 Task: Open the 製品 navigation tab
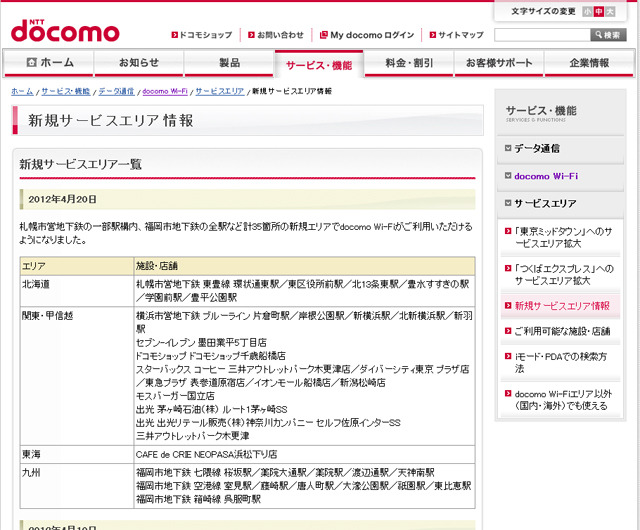[x=229, y=63]
